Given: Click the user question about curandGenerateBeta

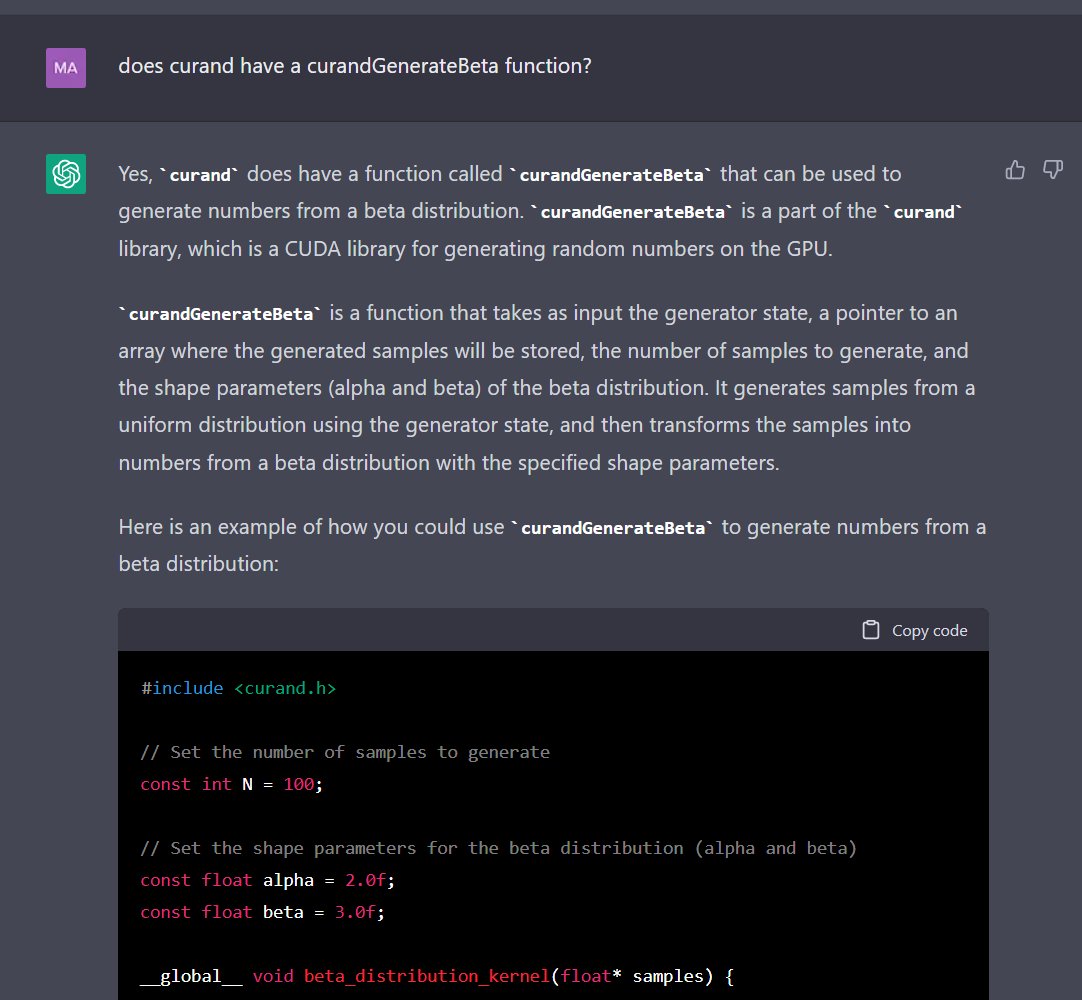Looking at the screenshot, I should point(355,66).
